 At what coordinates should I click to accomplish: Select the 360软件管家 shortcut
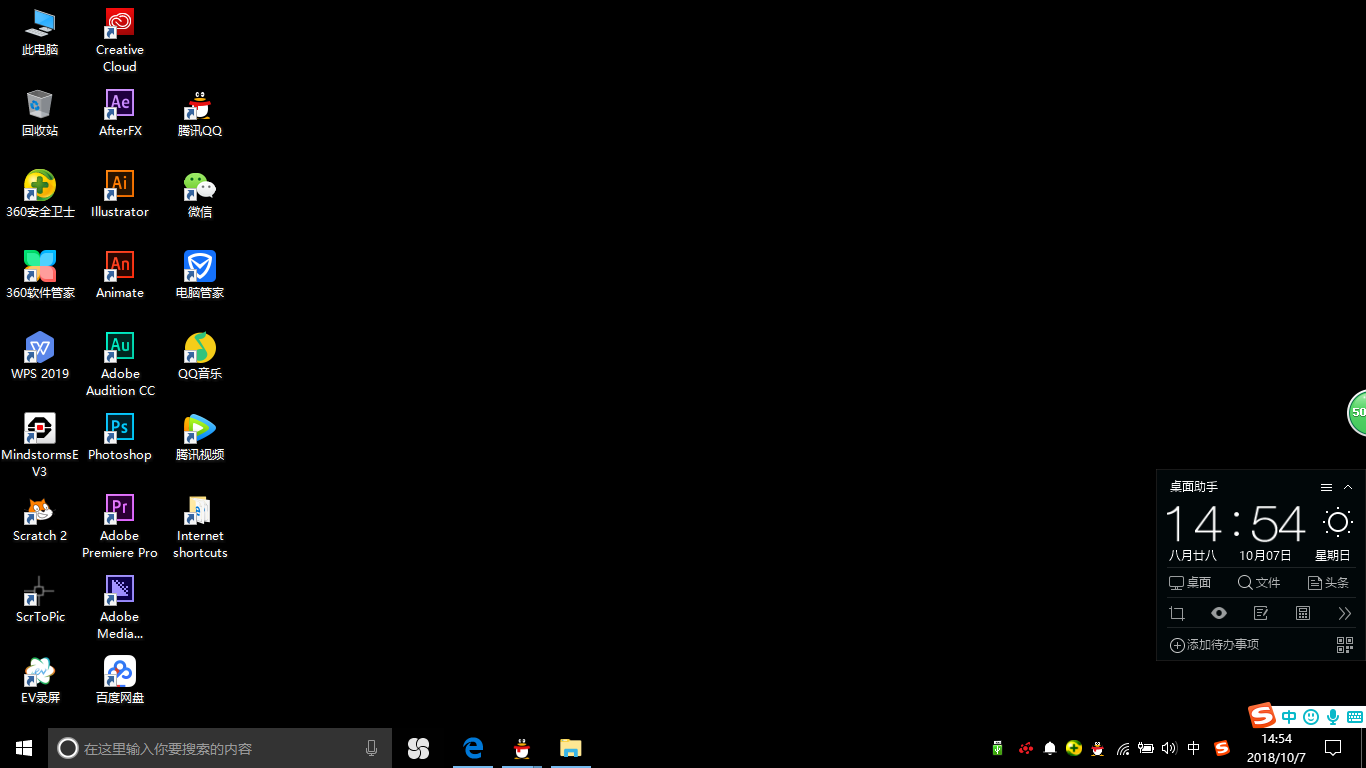tap(40, 276)
